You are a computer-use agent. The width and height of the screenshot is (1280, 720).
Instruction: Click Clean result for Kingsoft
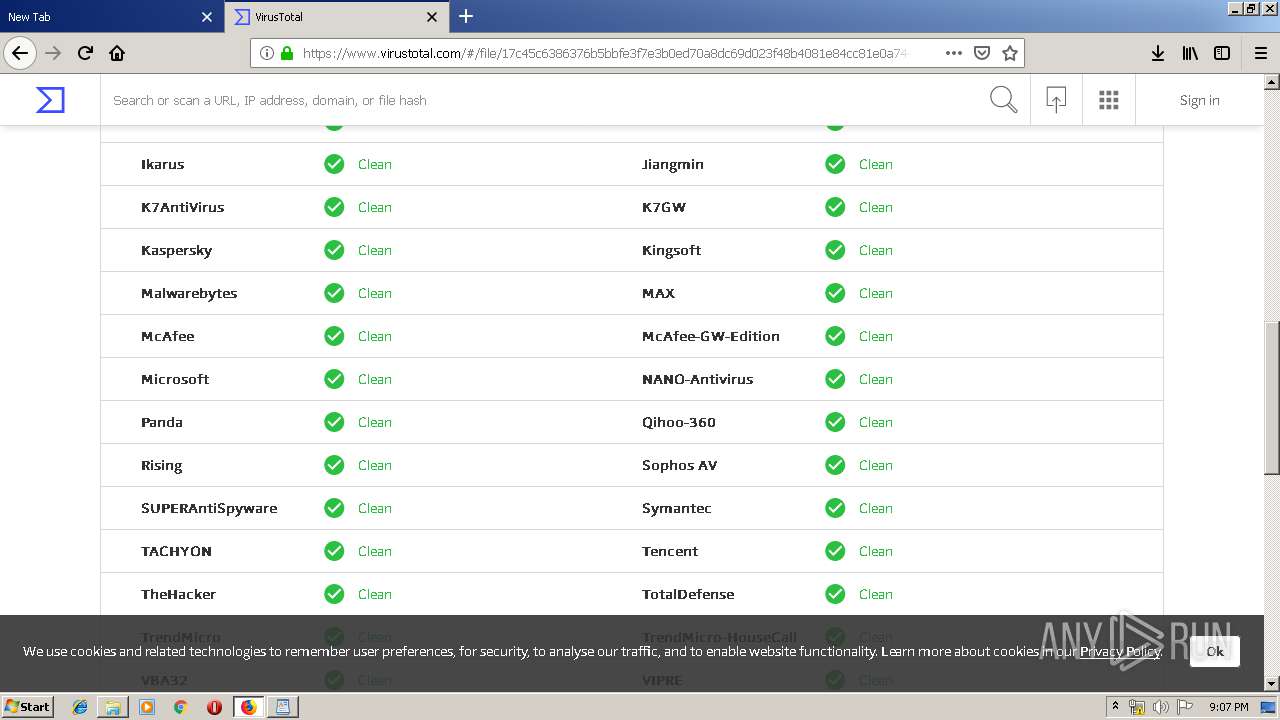[876, 250]
